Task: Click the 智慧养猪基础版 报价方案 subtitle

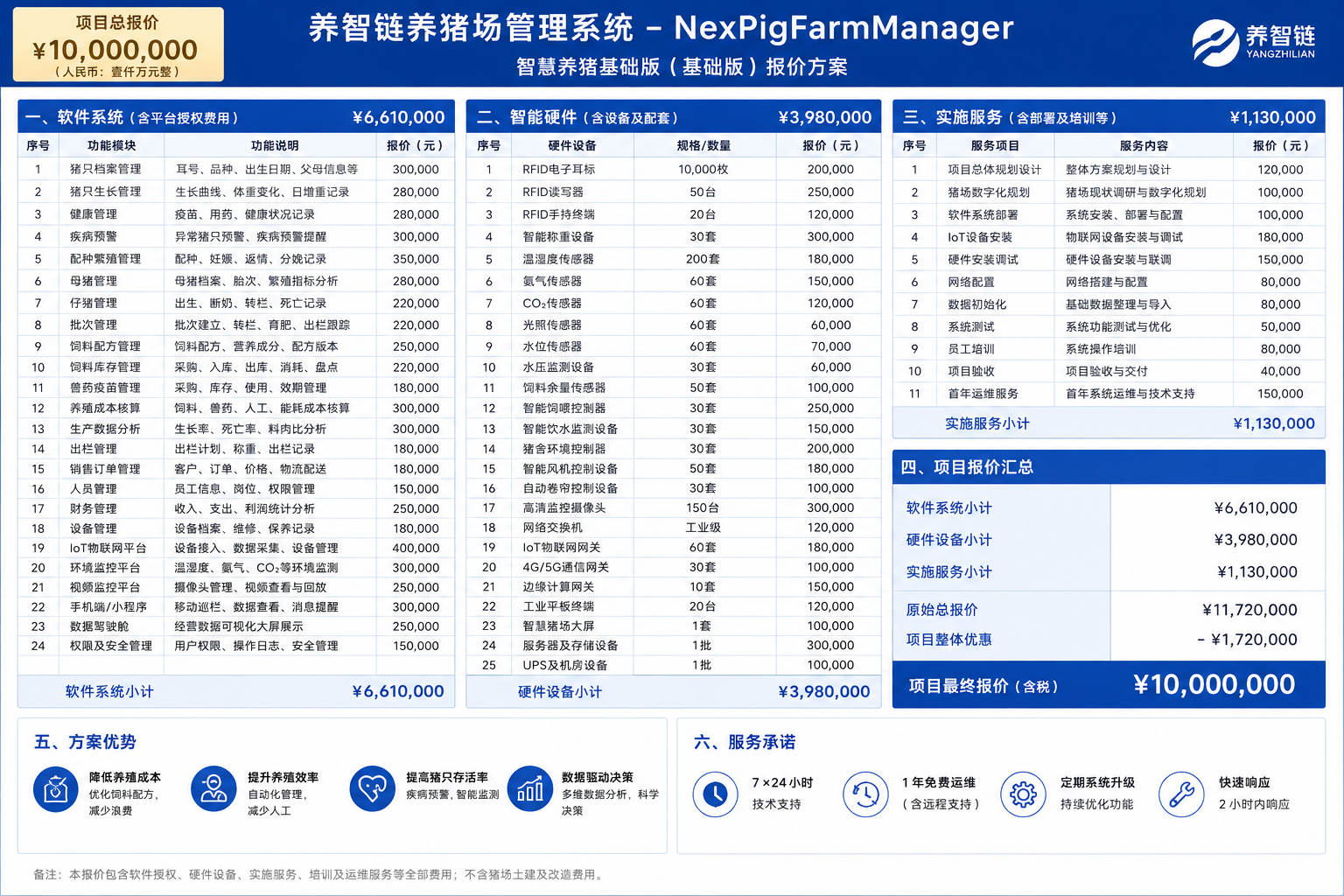Action: click(x=682, y=67)
